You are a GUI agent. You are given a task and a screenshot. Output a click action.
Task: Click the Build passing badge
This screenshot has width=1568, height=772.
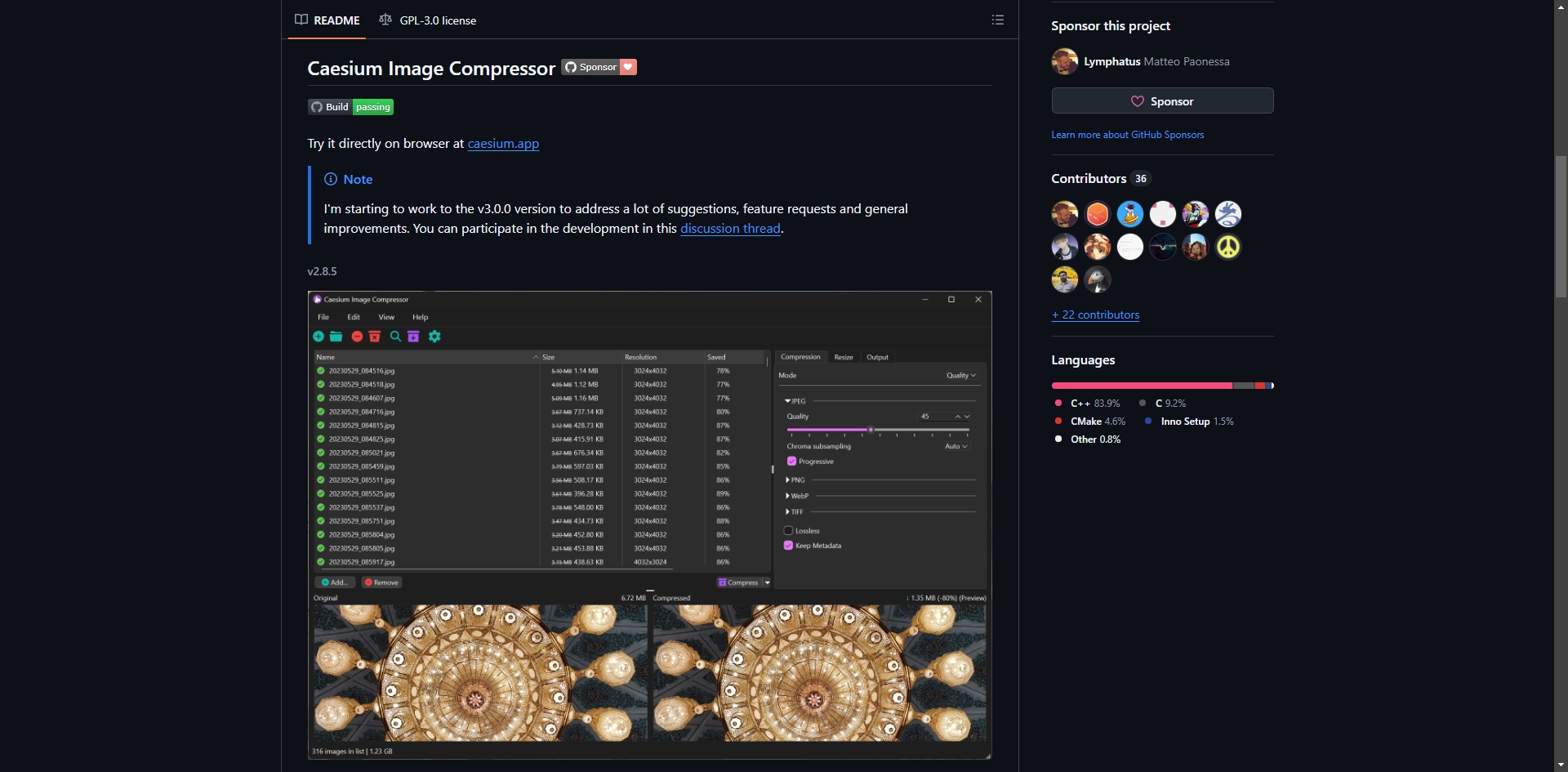351,107
